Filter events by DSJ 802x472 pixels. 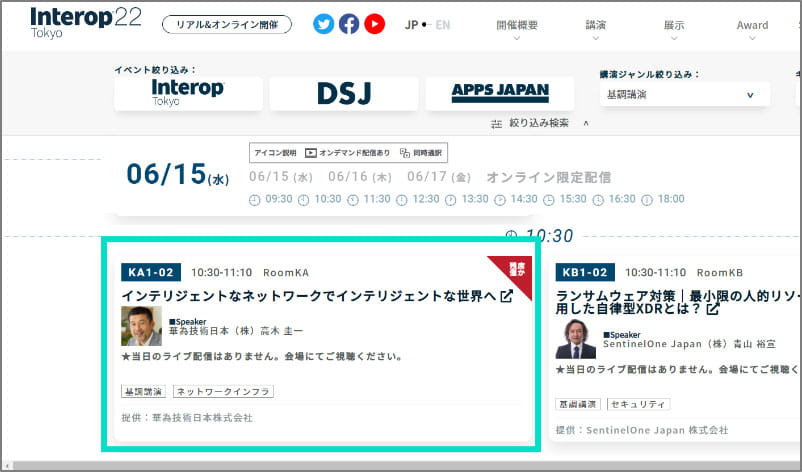pos(344,93)
